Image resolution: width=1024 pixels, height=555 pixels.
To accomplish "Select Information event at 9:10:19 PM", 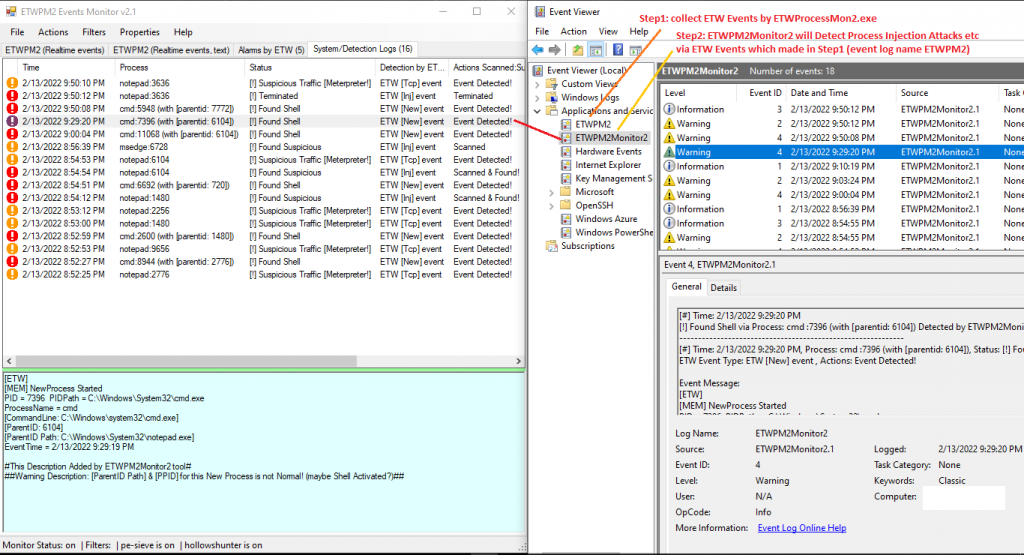I will pyautogui.click(x=842, y=166).
